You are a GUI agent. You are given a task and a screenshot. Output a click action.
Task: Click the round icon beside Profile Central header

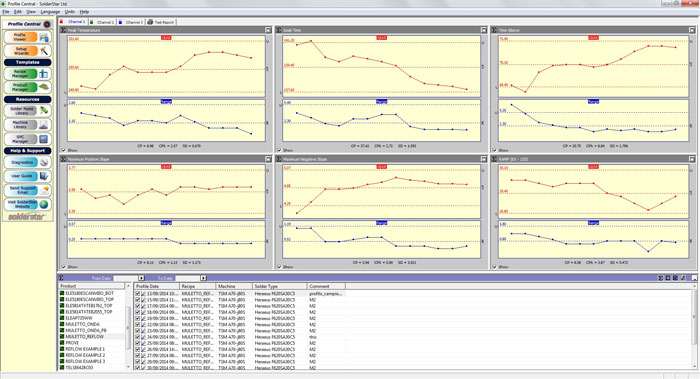coord(47,24)
